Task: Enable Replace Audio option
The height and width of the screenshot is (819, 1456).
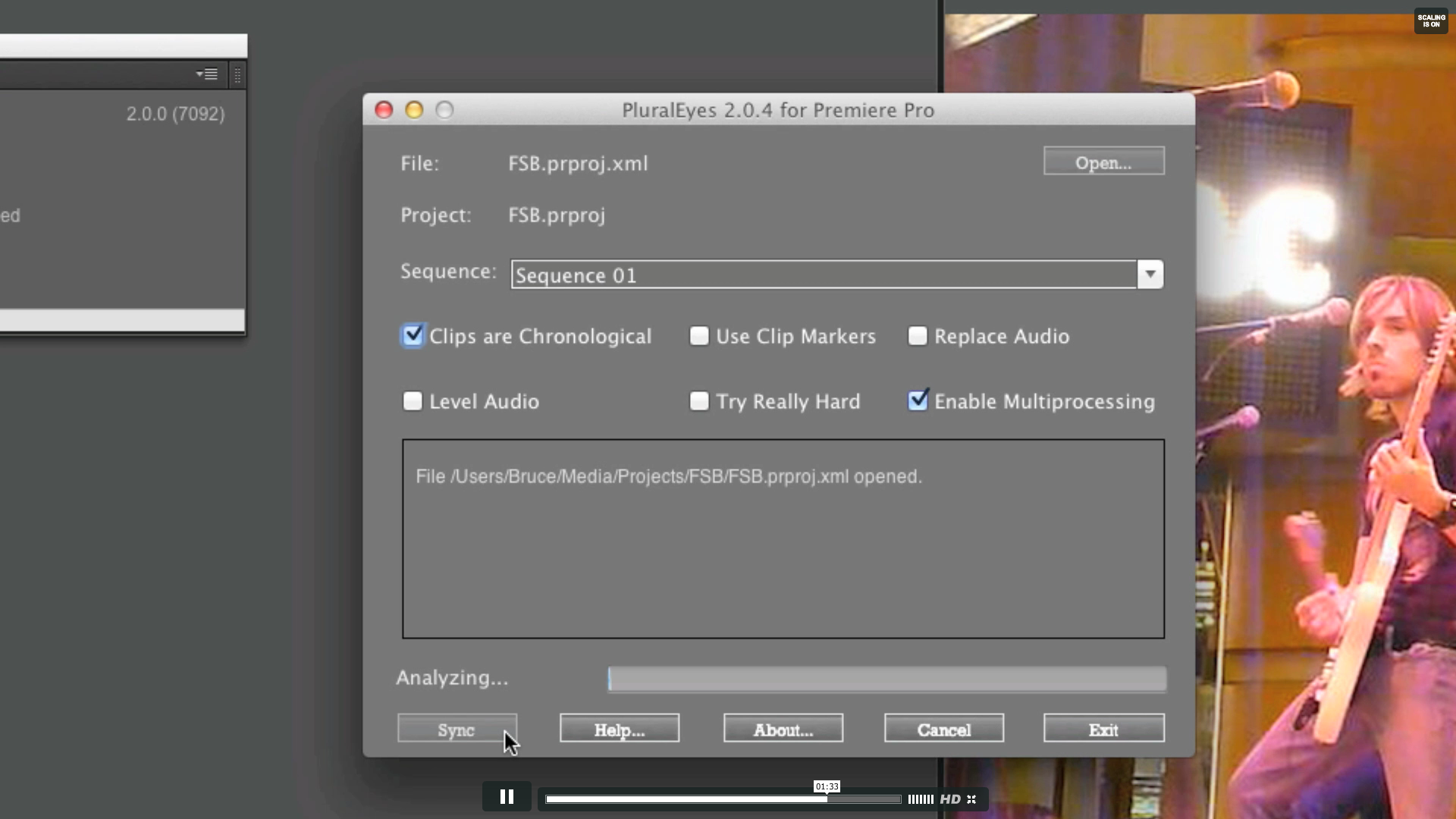Action: 918,336
